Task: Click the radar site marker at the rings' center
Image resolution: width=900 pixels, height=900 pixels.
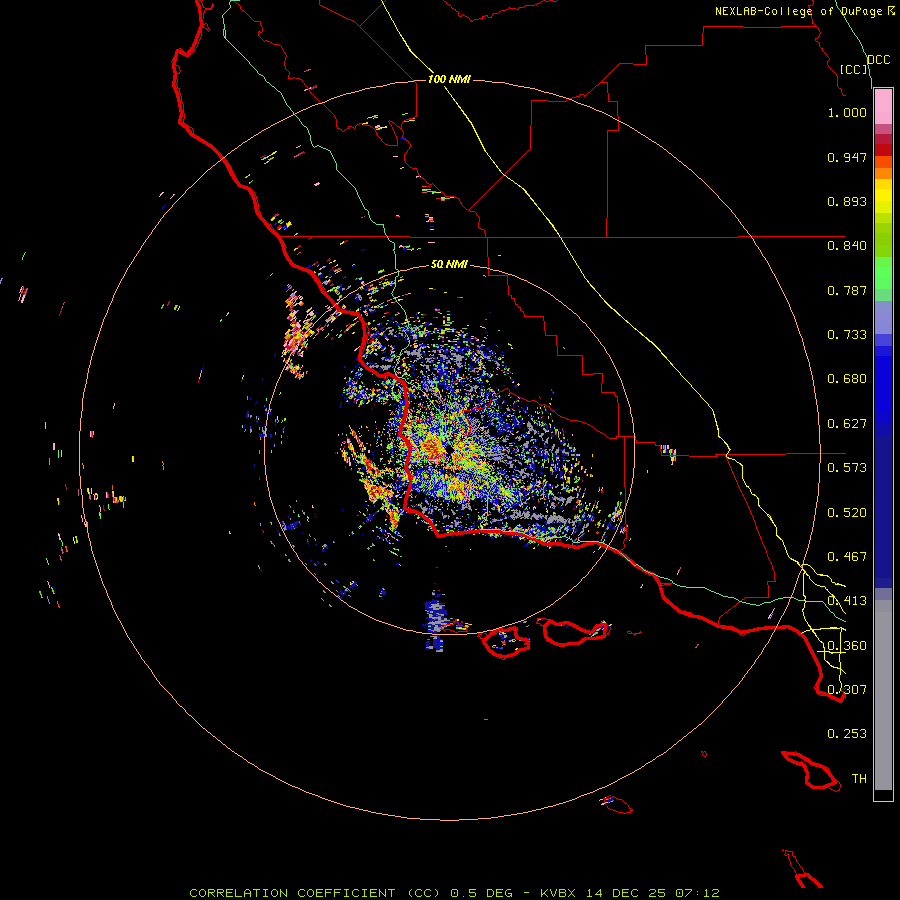Action: point(449,449)
